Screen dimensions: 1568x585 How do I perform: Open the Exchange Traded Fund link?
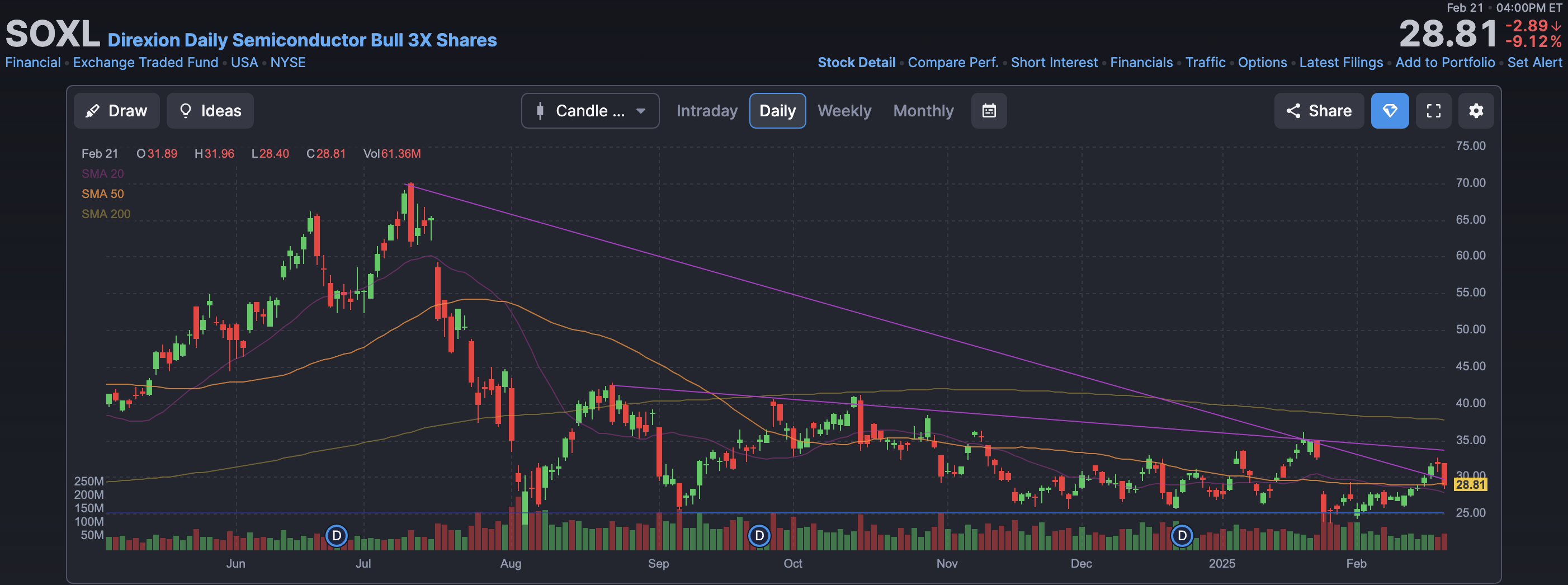[145, 62]
